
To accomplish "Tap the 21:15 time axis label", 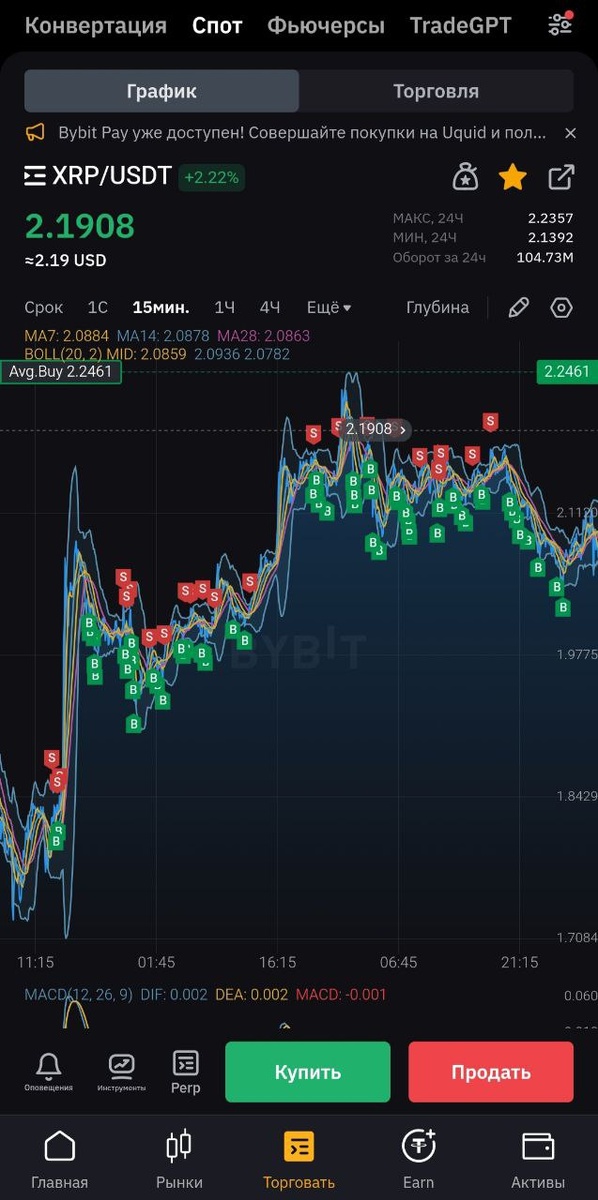I will (519, 962).
